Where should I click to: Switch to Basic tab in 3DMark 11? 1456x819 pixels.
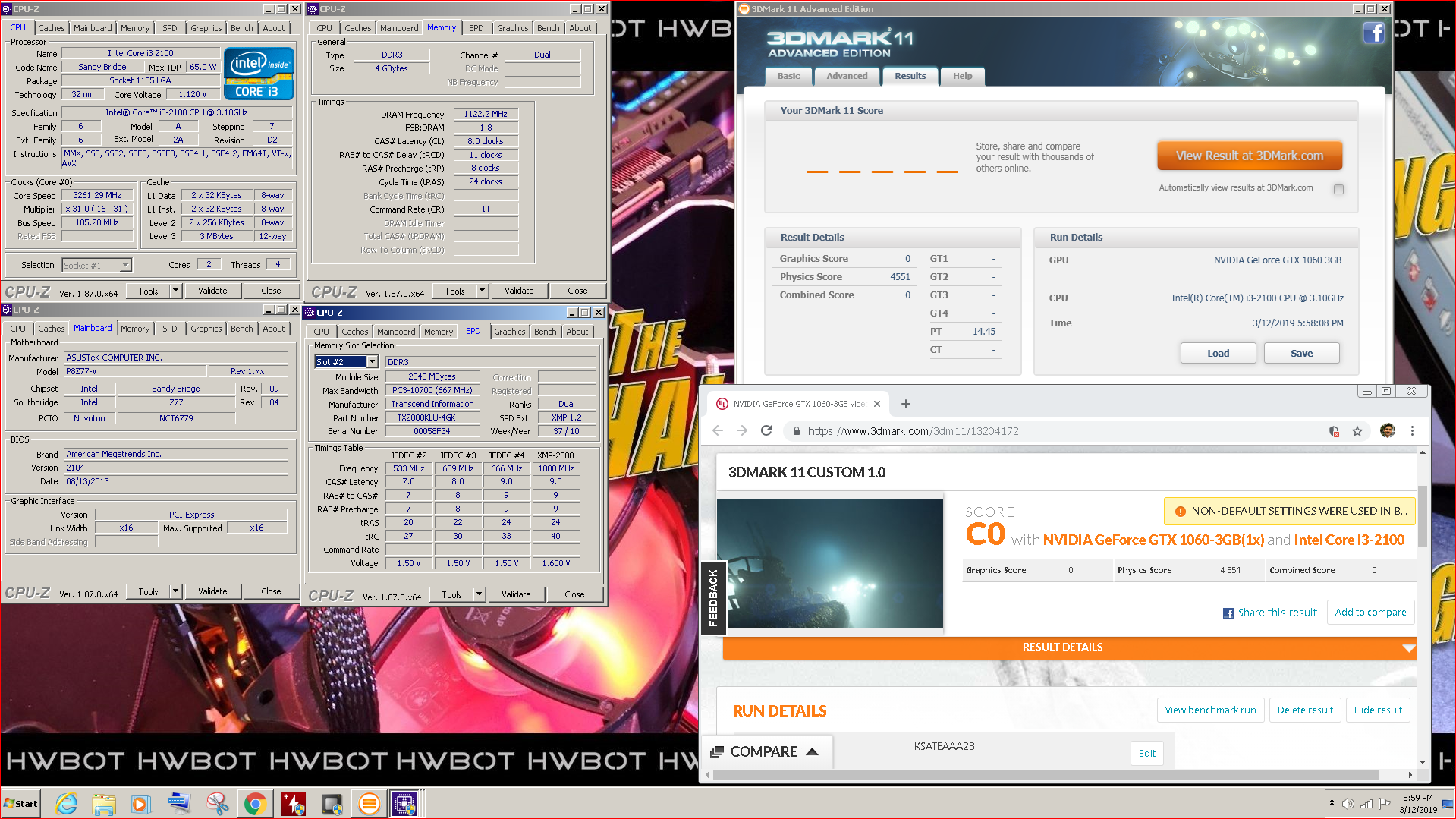pyautogui.click(x=788, y=76)
